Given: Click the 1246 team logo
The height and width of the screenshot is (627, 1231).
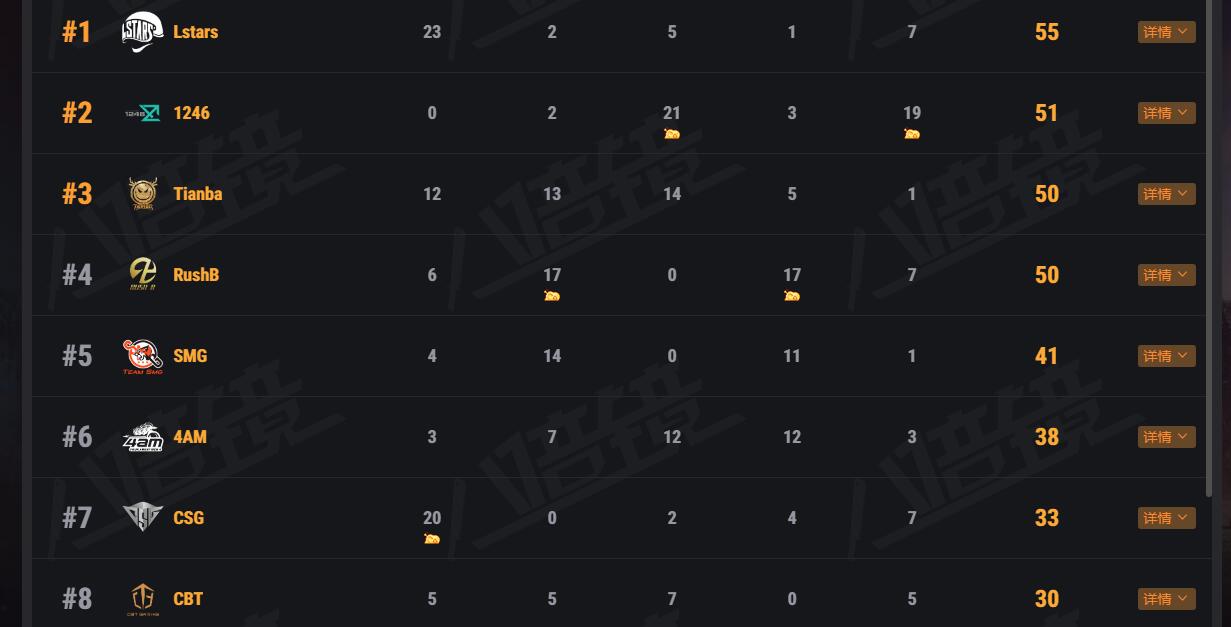Looking at the screenshot, I should click(x=142, y=113).
